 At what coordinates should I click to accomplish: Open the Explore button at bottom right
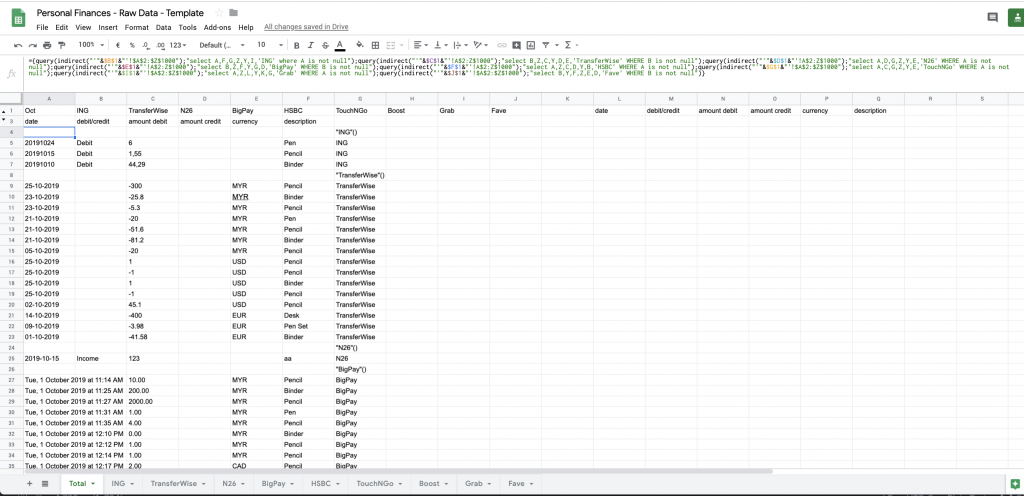[1014, 484]
